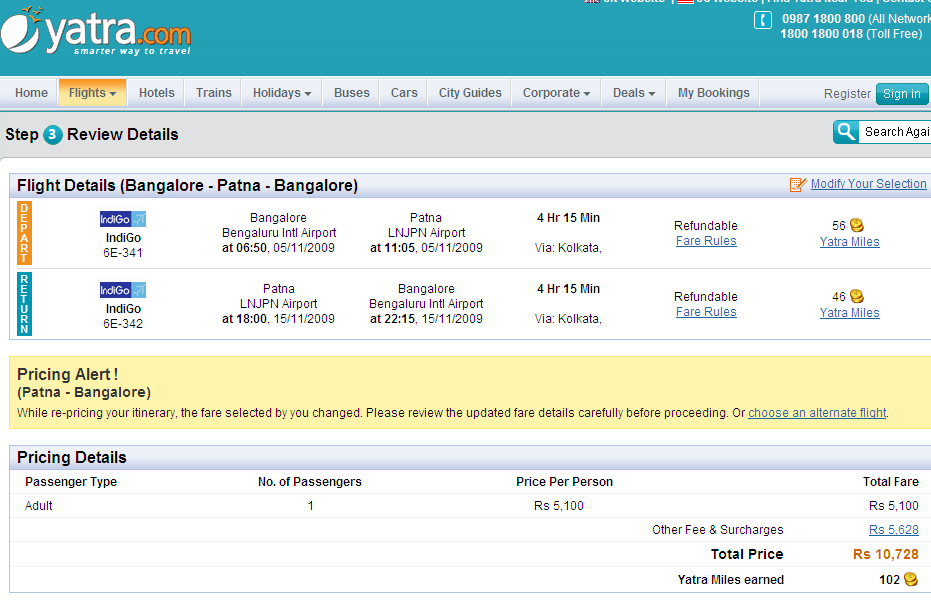Screen dimensions: 931x600
Task: Click the Rs 5,628 surcharges link
Action: (894, 530)
